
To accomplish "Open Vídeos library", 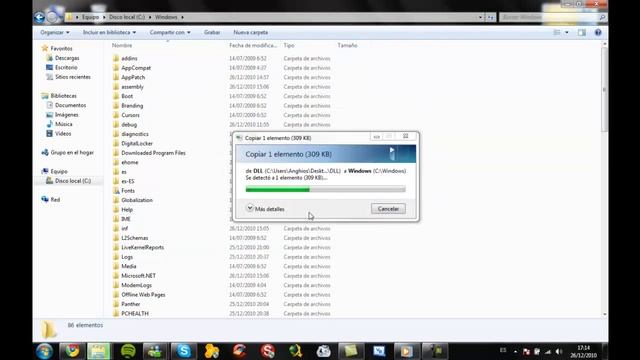I will point(63,133).
